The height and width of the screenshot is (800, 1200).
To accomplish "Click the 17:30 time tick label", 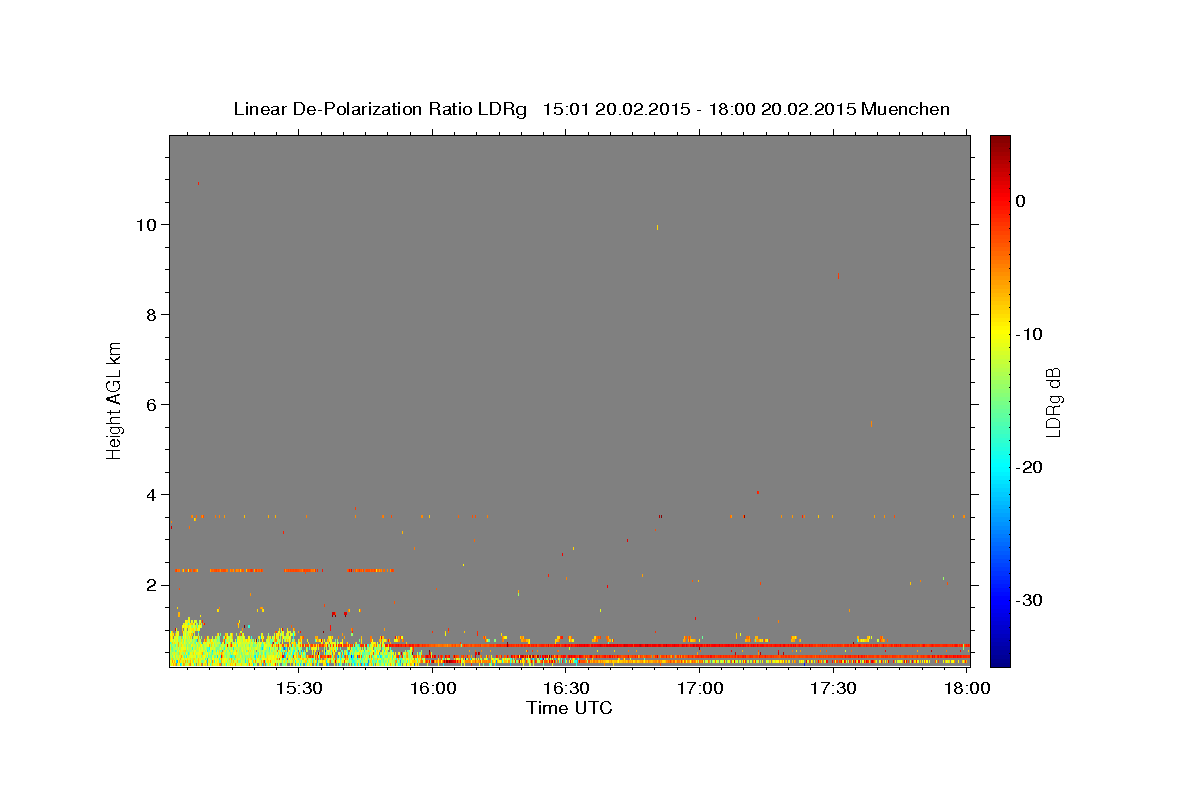I will click(x=833, y=689).
